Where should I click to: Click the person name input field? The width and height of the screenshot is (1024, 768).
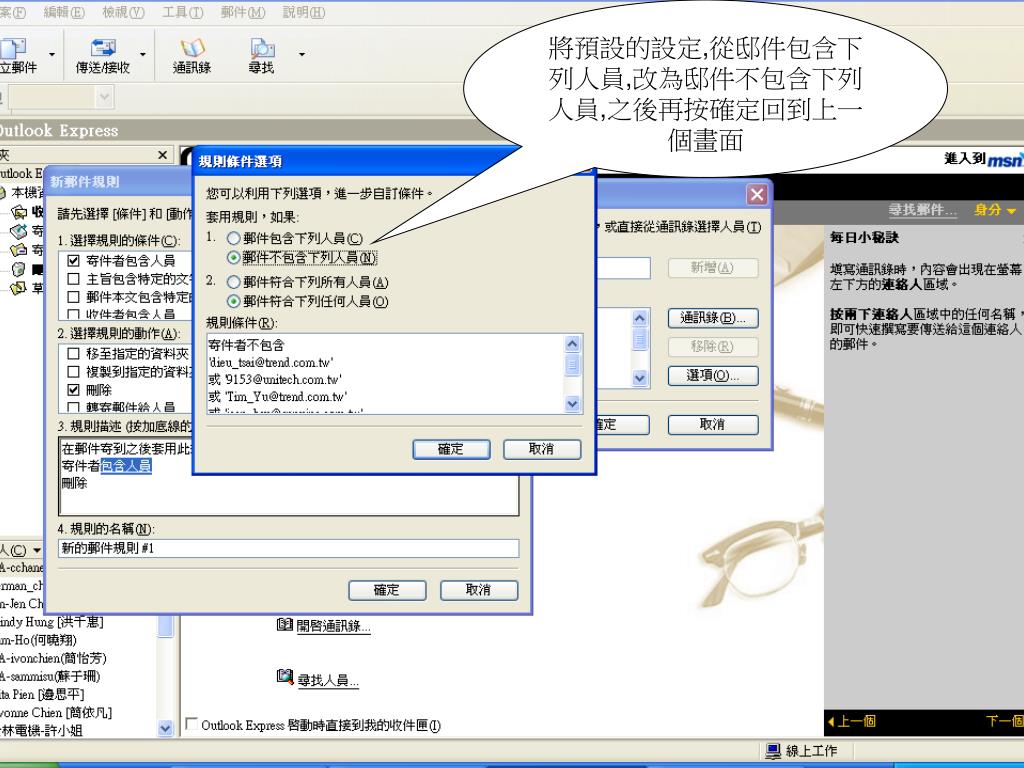624,268
